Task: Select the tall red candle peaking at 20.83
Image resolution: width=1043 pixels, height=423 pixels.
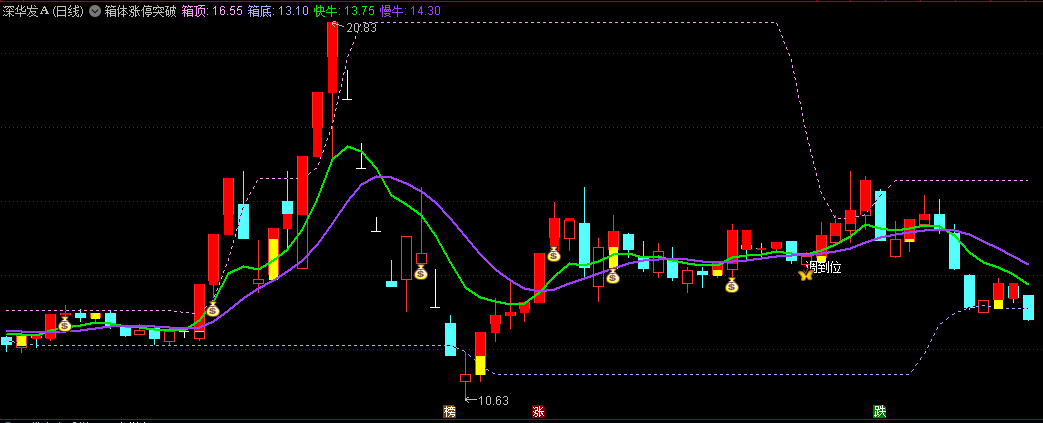Action: click(333, 58)
